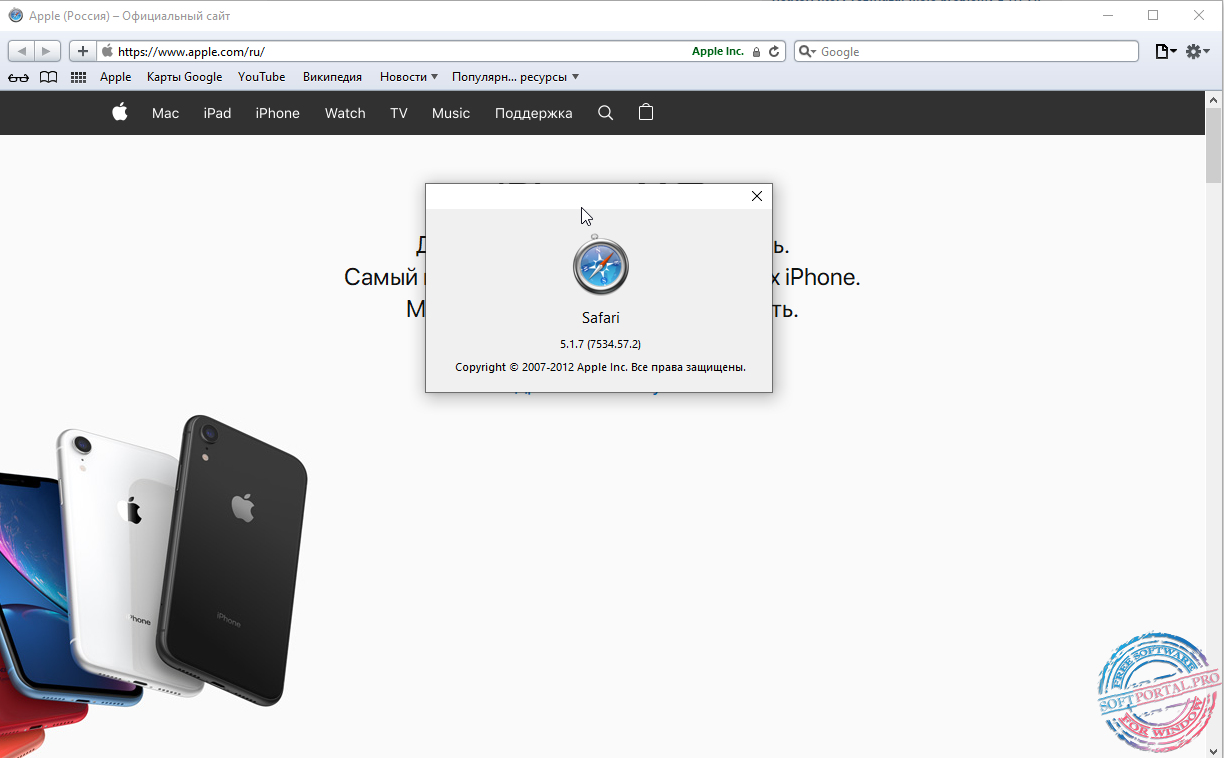1224x758 pixels.
Task: Open the YouTube bookmark
Action: point(261,77)
